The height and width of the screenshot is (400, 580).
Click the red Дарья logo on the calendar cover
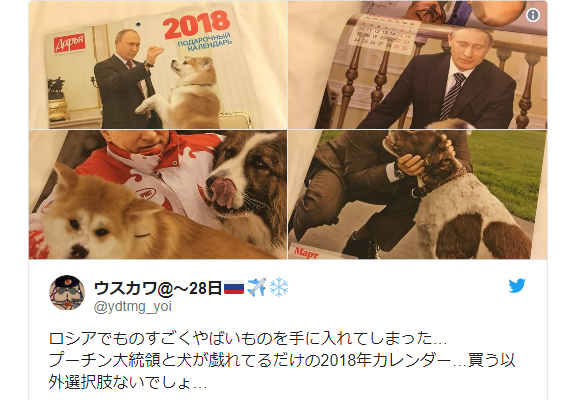click(69, 43)
